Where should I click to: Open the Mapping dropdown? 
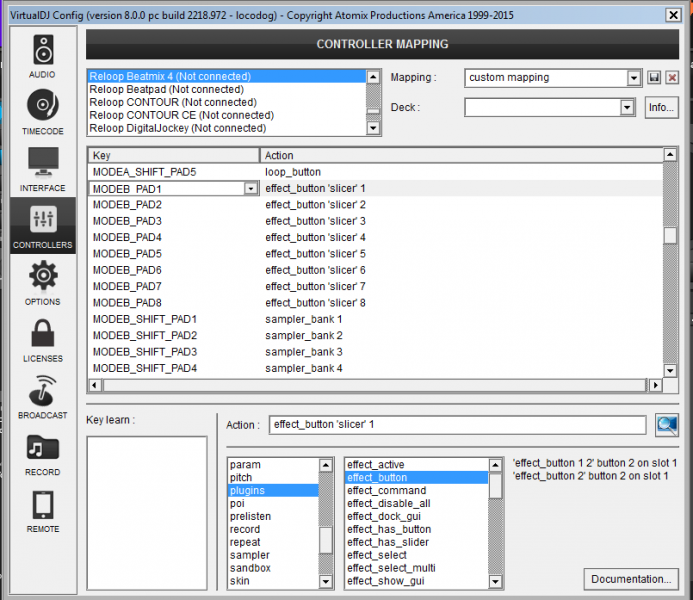click(x=633, y=78)
